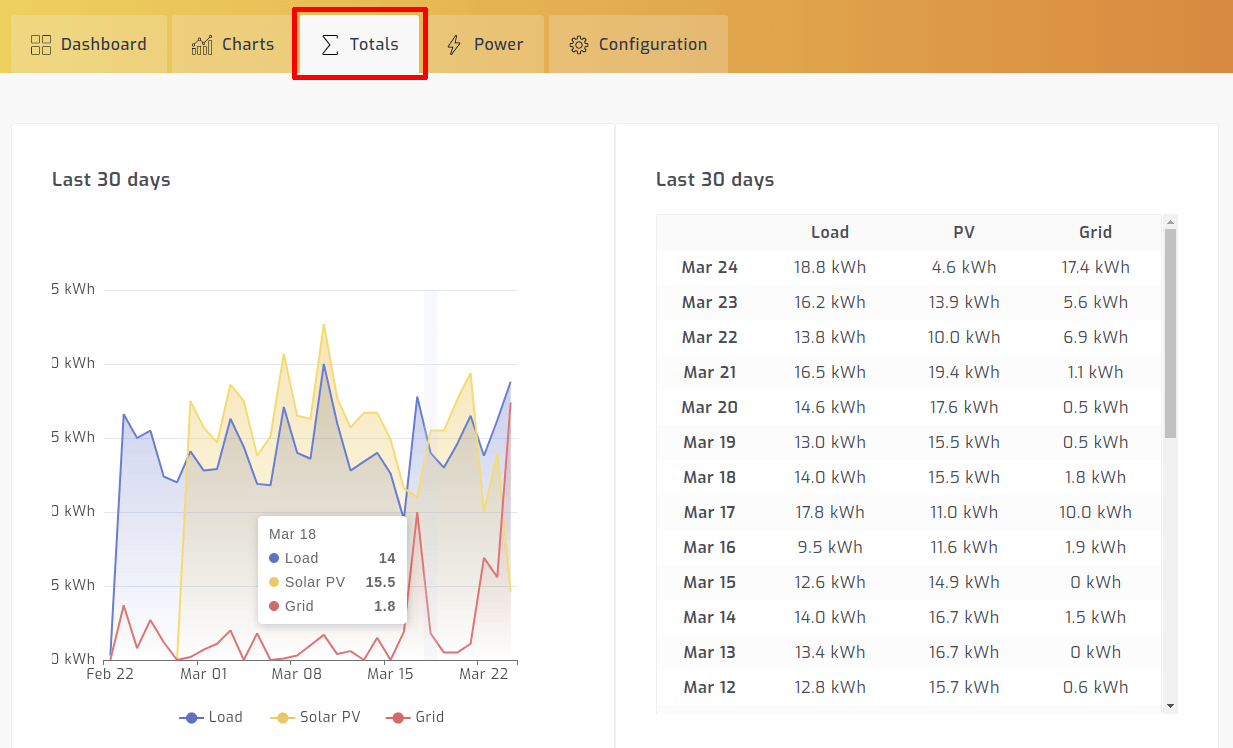The image size is (1233, 748).
Task: Click the Charts bar-chart icon
Action: (x=200, y=43)
